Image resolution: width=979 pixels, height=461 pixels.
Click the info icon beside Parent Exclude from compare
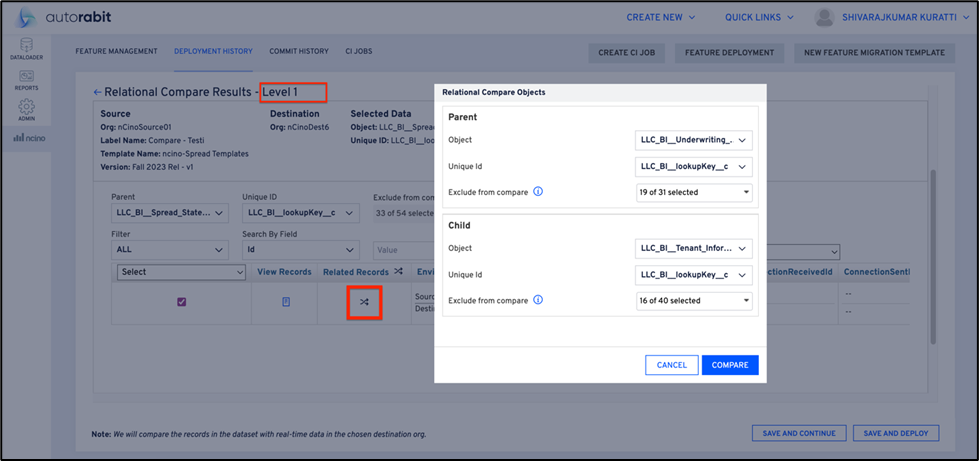[x=538, y=191]
